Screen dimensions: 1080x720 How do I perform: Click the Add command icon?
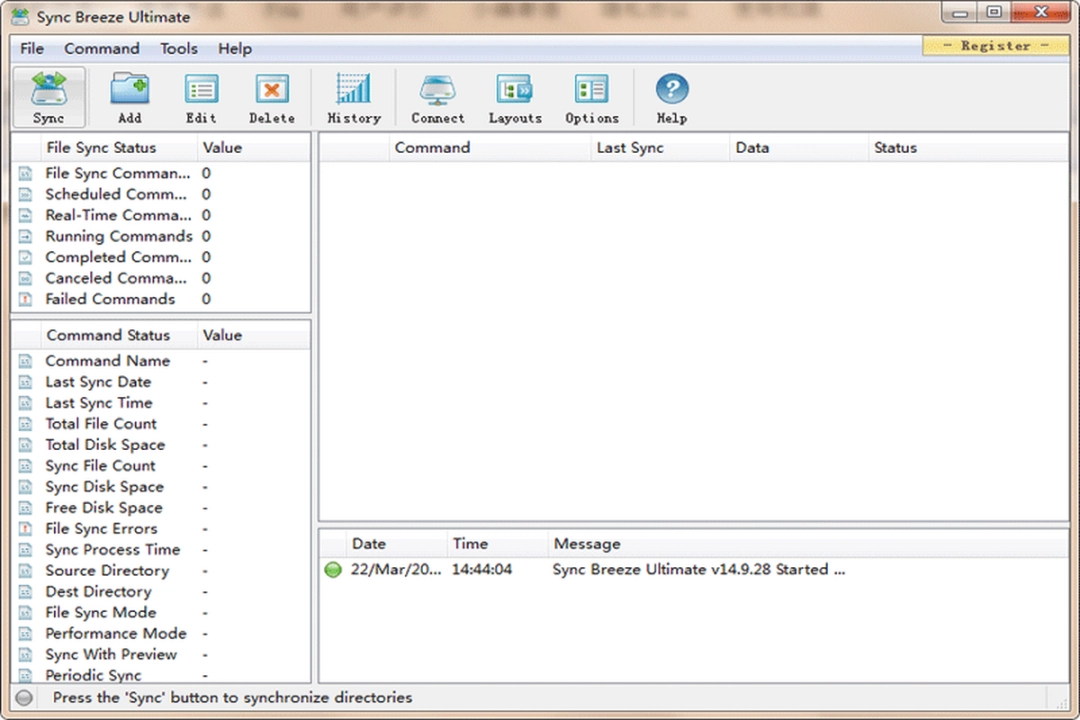coord(129,95)
